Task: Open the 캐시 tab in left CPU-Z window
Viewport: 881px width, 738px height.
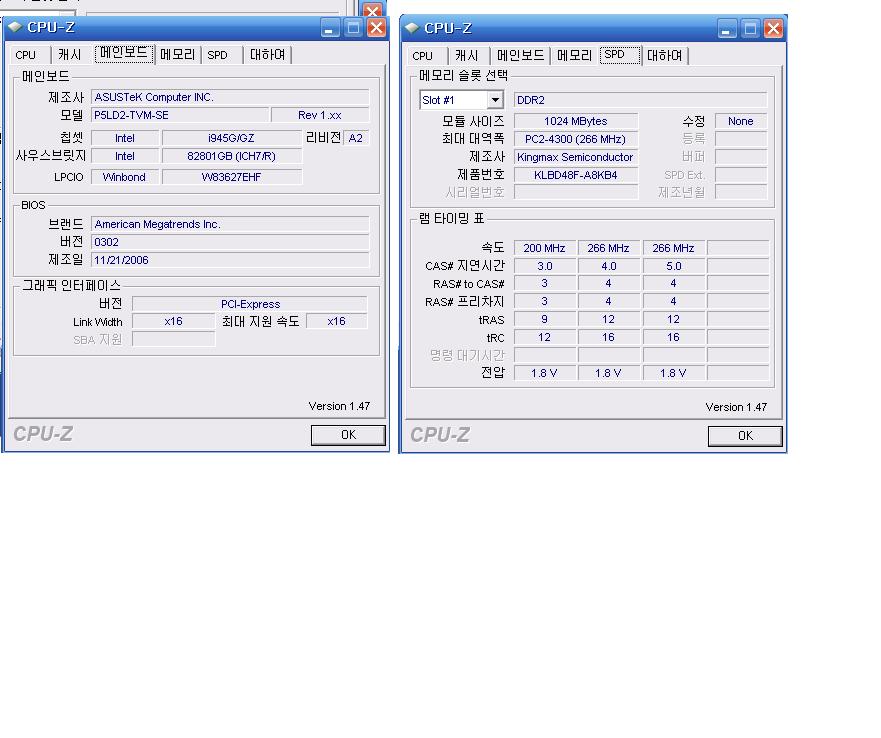Action: click(70, 55)
